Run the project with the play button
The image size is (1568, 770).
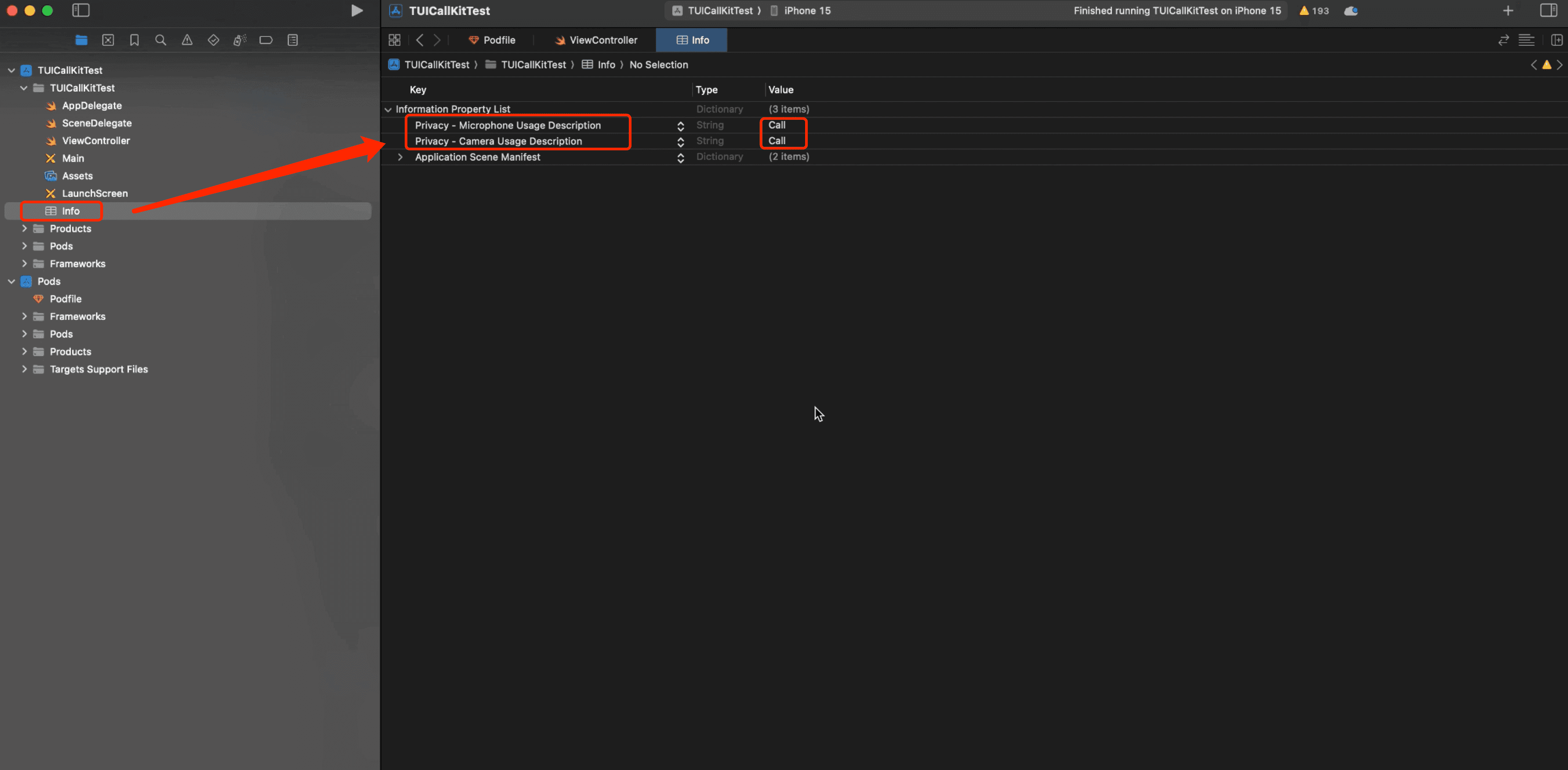point(357,11)
